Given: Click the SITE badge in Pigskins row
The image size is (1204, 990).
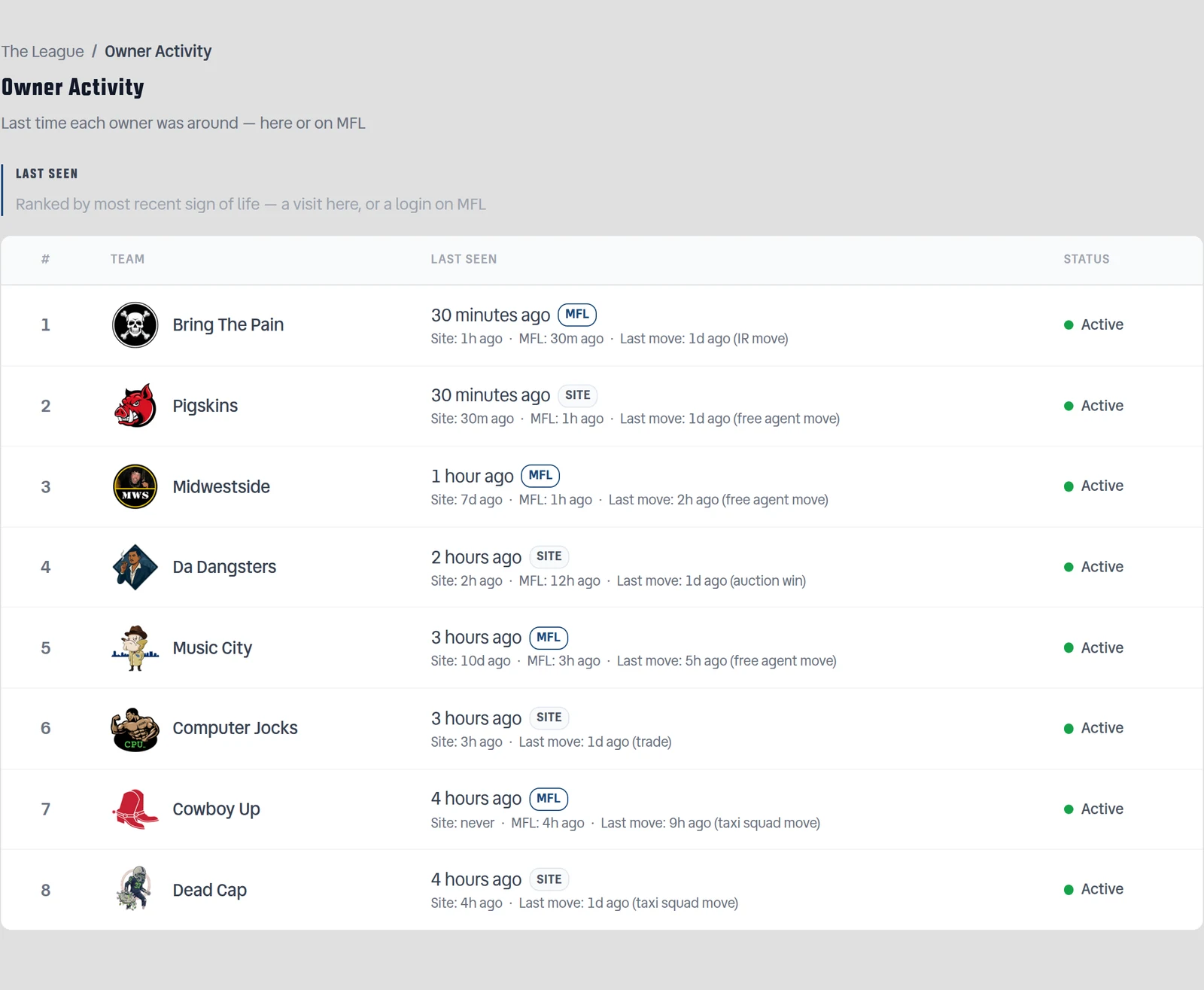Looking at the screenshot, I should point(577,395).
